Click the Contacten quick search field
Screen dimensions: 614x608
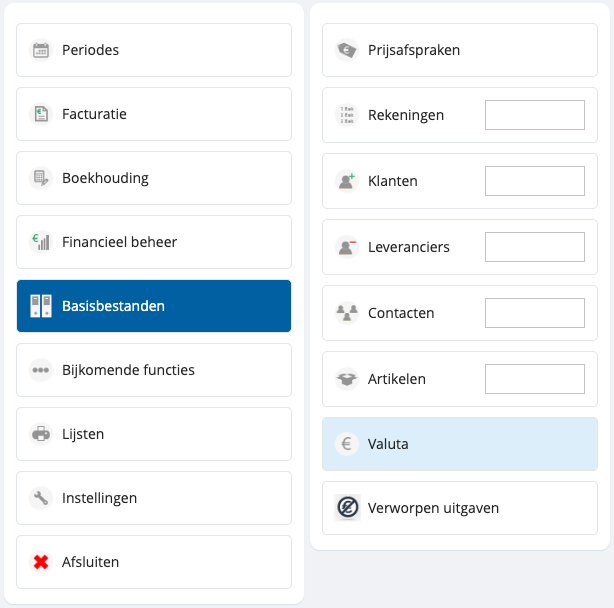pos(535,313)
